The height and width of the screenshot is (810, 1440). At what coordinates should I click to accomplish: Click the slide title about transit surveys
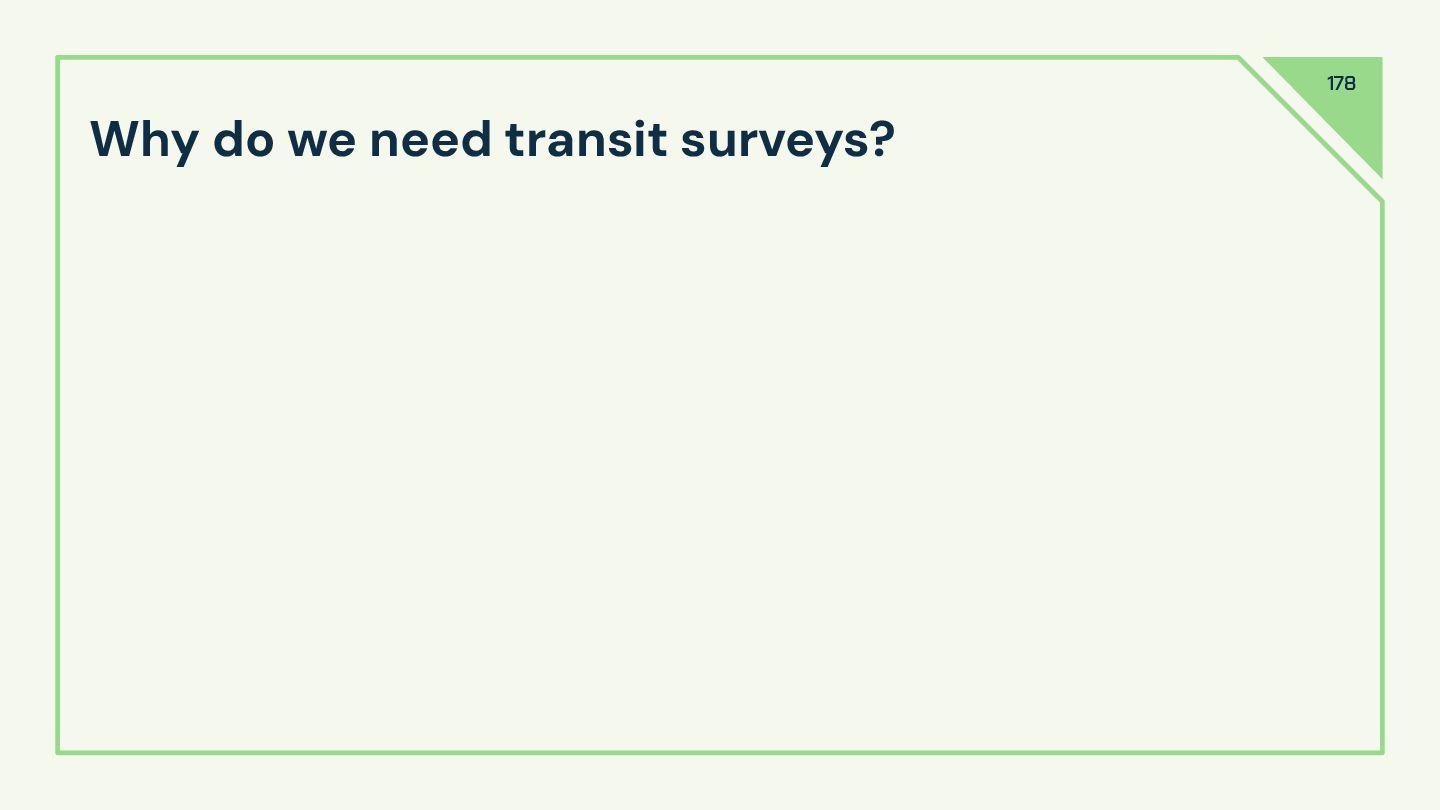coord(492,139)
